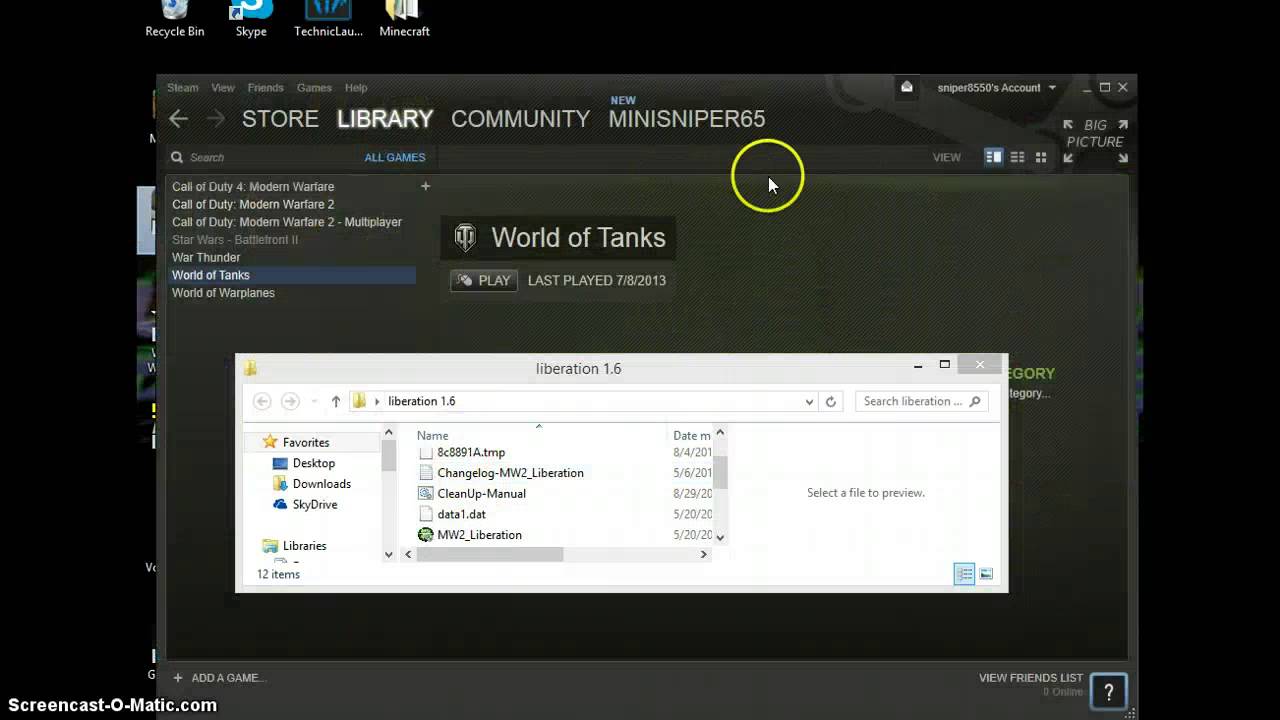Open Desktop in the navigation pane
1280x720 pixels.
pos(314,463)
